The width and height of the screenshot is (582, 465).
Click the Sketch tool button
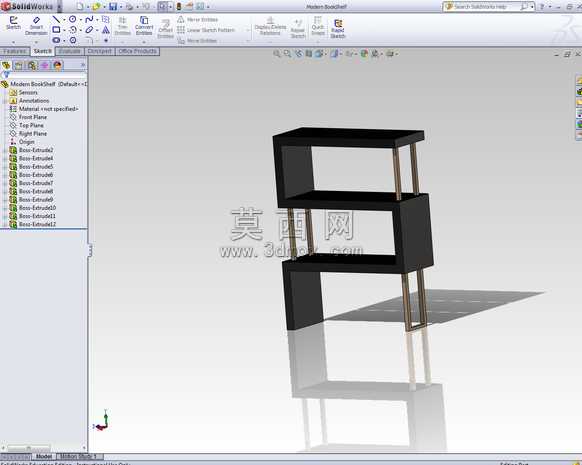point(13,23)
